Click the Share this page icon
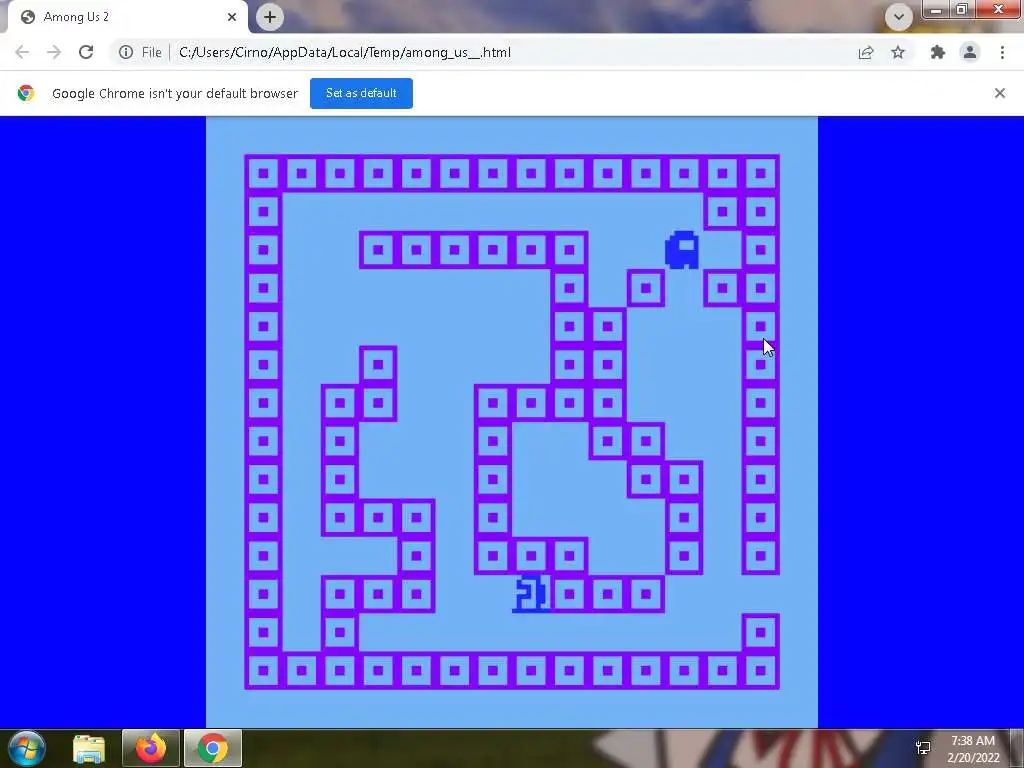The height and width of the screenshot is (768, 1024). [866, 52]
